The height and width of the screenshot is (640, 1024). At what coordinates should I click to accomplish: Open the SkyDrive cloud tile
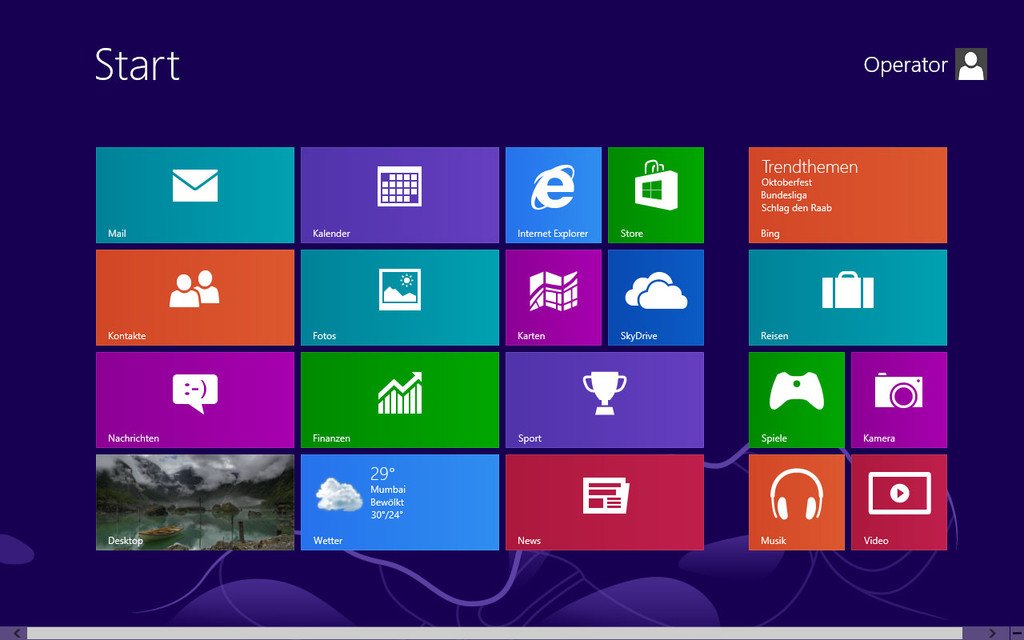656,297
